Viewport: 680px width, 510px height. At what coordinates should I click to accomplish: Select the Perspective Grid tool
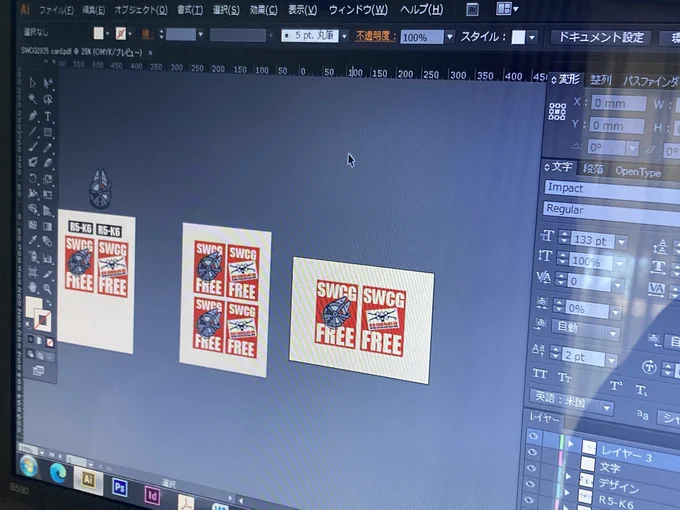click(x=48, y=211)
